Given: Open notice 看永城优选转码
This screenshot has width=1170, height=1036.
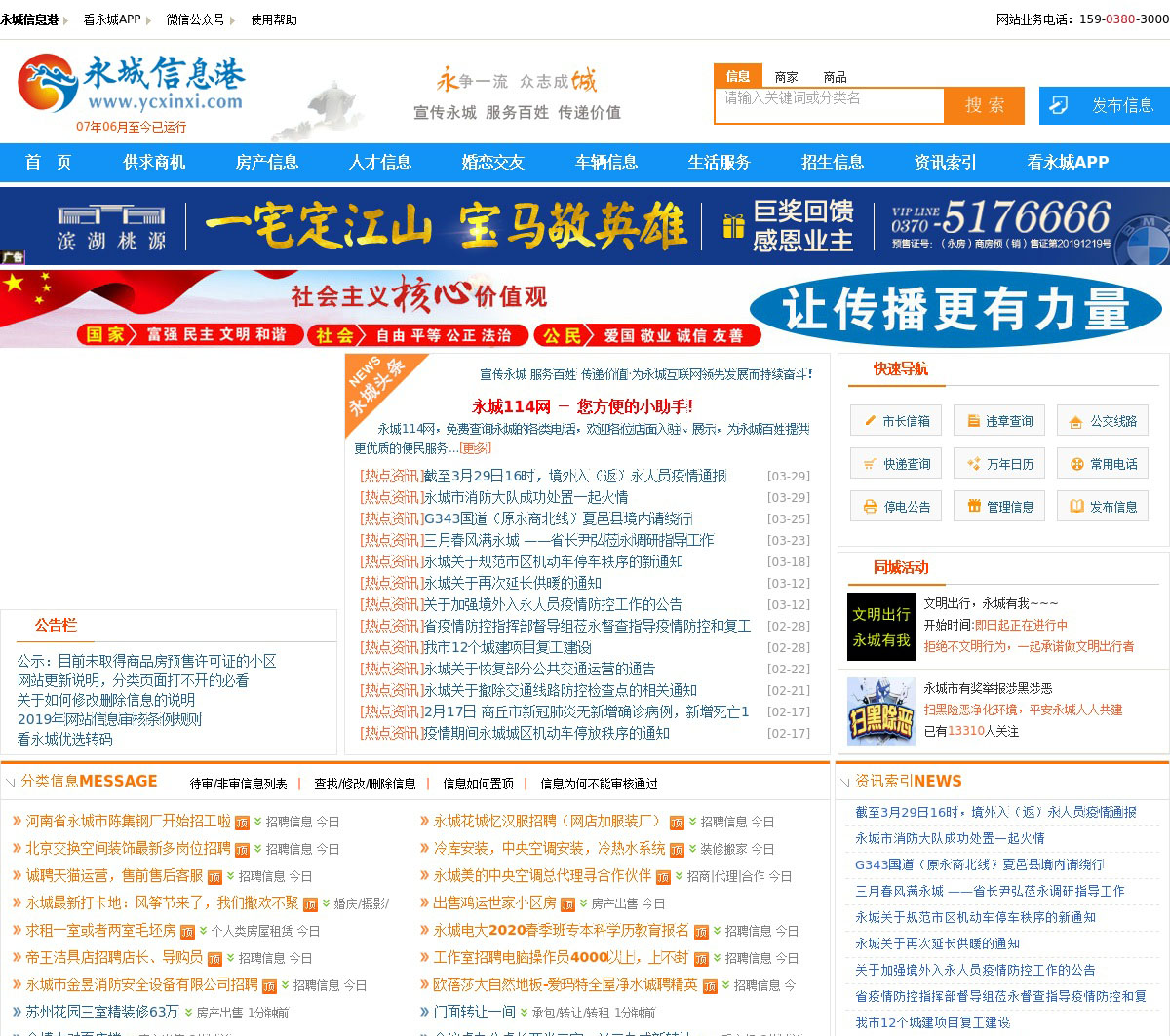Looking at the screenshot, I should click(64, 739).
